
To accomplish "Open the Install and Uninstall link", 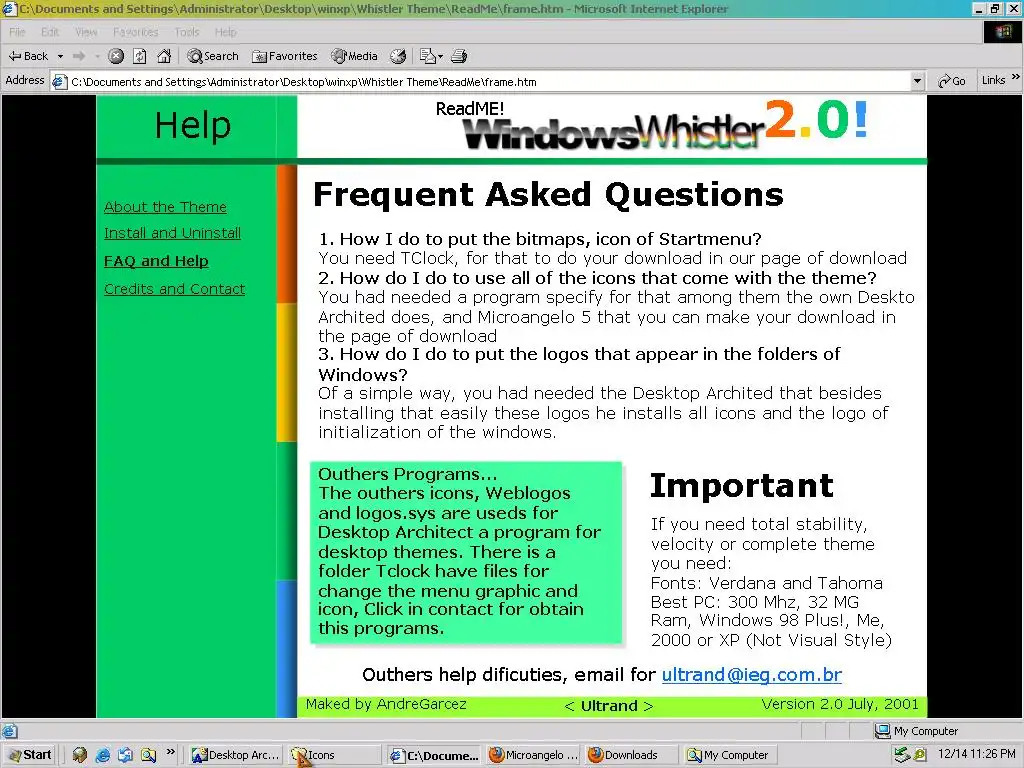I will coord(172,233).
